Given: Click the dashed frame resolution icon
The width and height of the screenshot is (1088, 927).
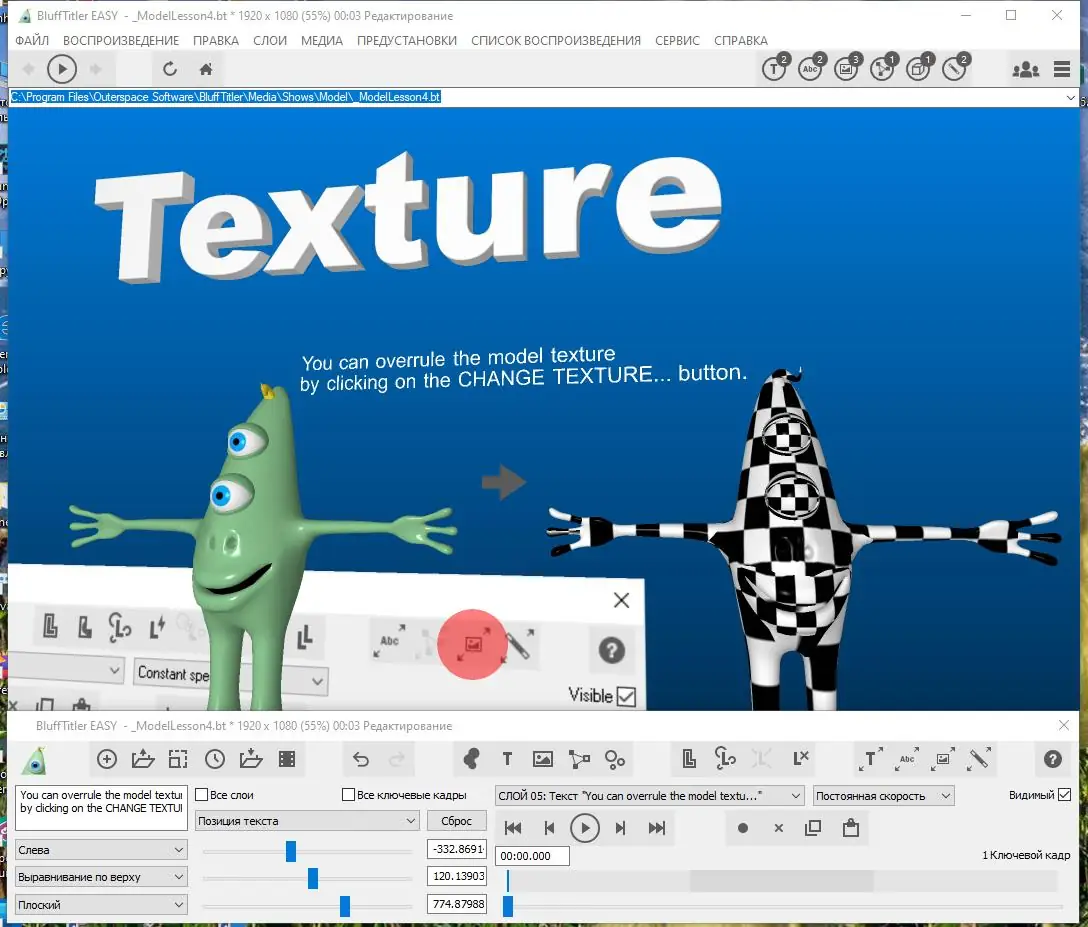Looking at the screenshot, I should click(x=178, y=759).
